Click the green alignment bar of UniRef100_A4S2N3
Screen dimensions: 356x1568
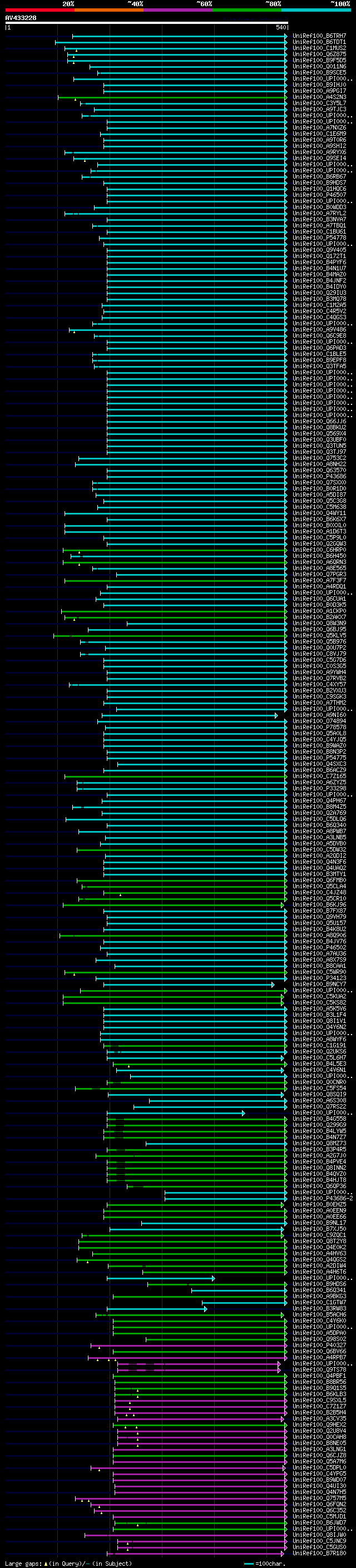pyautogui.click(x=172, y=97)
